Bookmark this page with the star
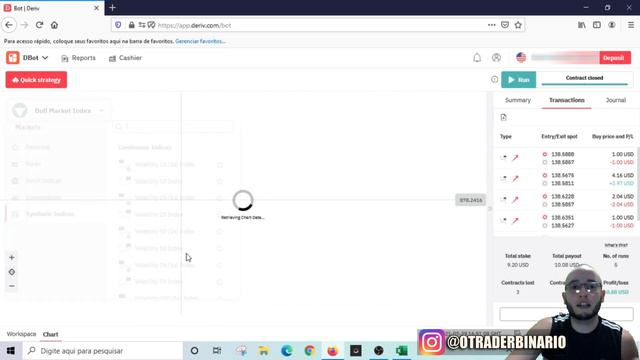Screen dimensions: 640x360 tap(518, 25)
